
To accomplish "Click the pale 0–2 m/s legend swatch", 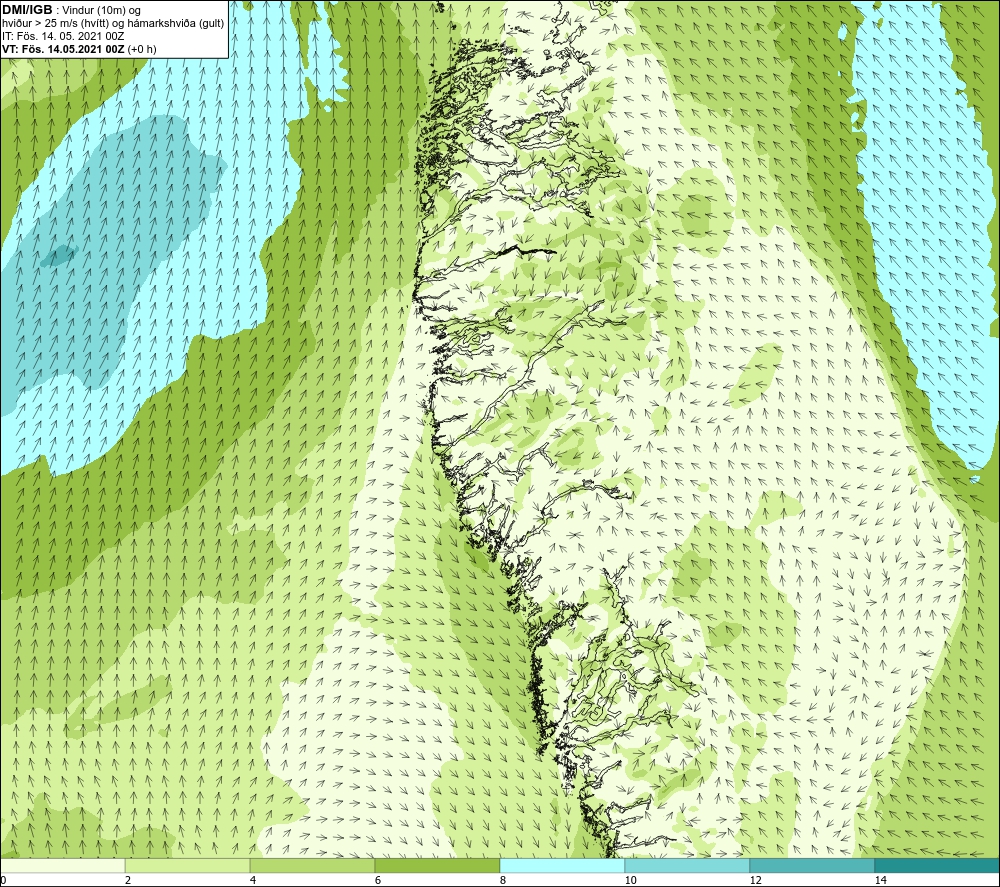I will [62, 865].
